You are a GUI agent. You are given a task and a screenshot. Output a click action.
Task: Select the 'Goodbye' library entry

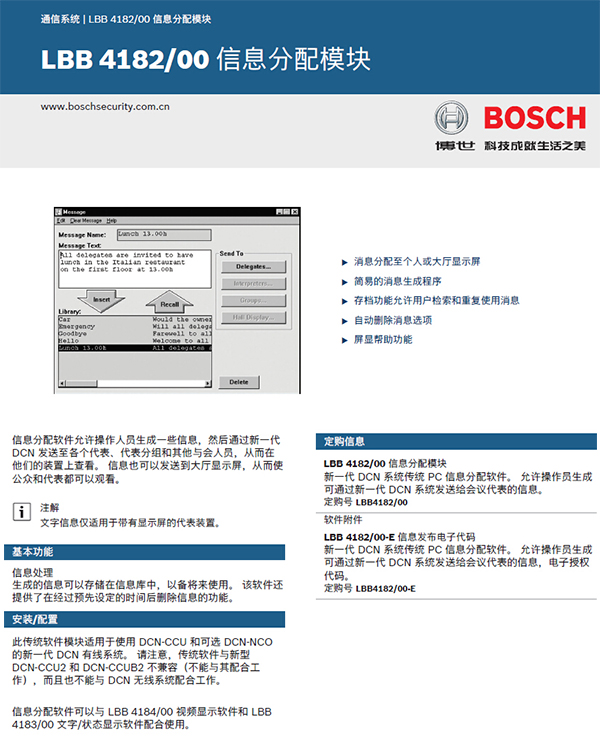point(135,334)
